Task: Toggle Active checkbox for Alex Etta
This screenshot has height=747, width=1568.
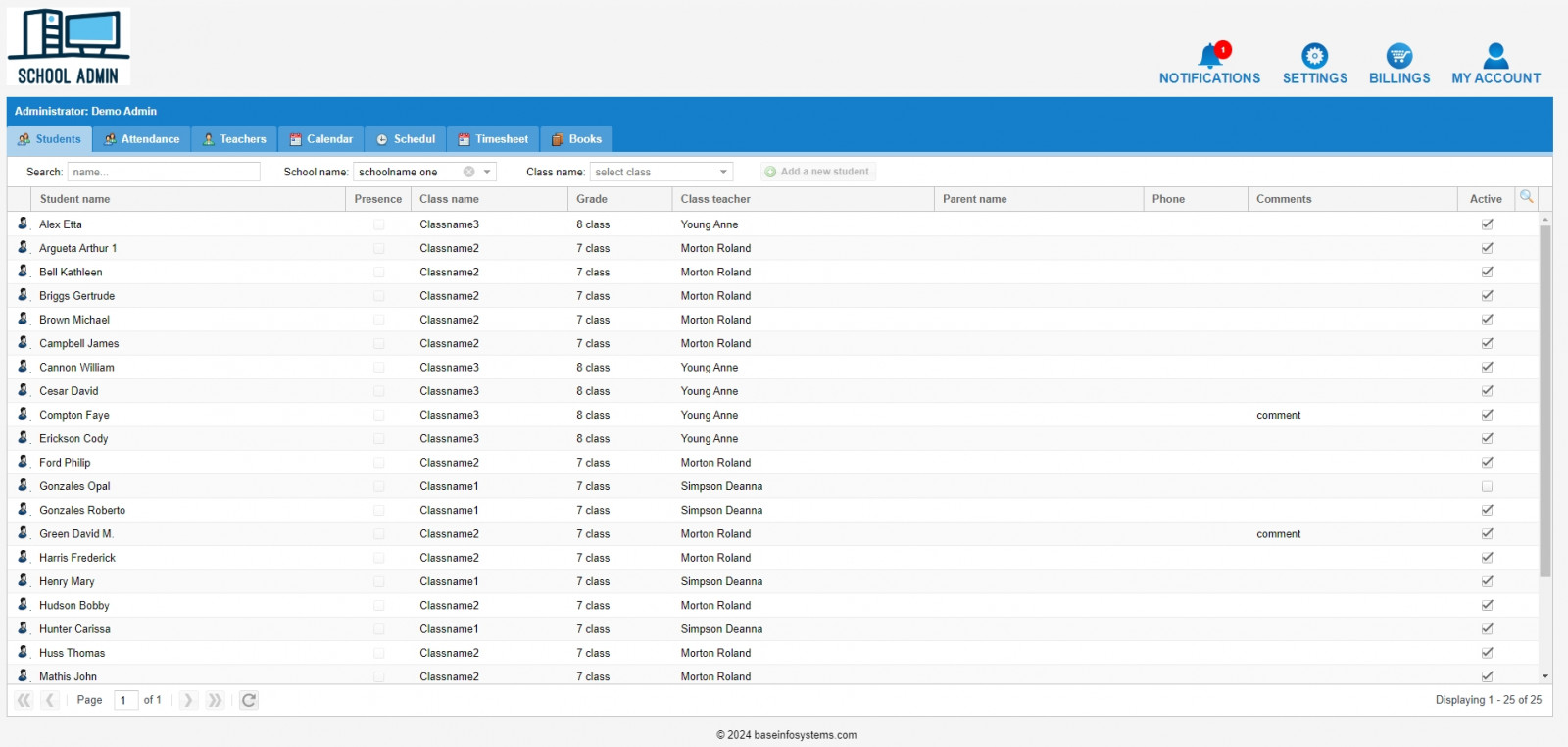Action: tap(1487, 224)
